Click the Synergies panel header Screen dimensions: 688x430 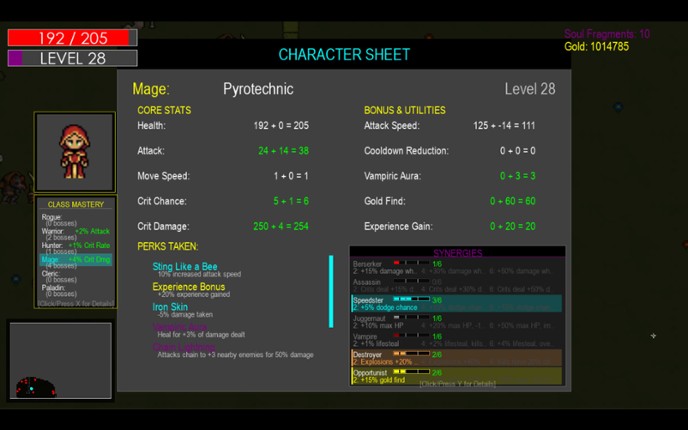(x=457, y=253)
